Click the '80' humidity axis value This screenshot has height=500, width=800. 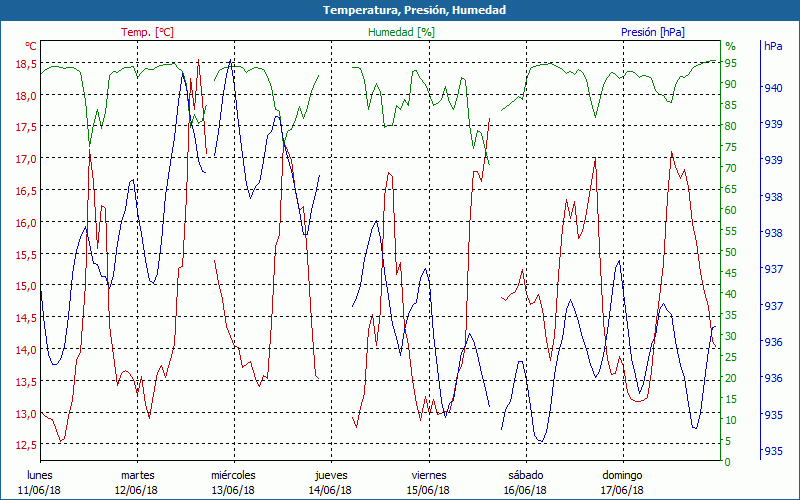click(x=731, y=126)
